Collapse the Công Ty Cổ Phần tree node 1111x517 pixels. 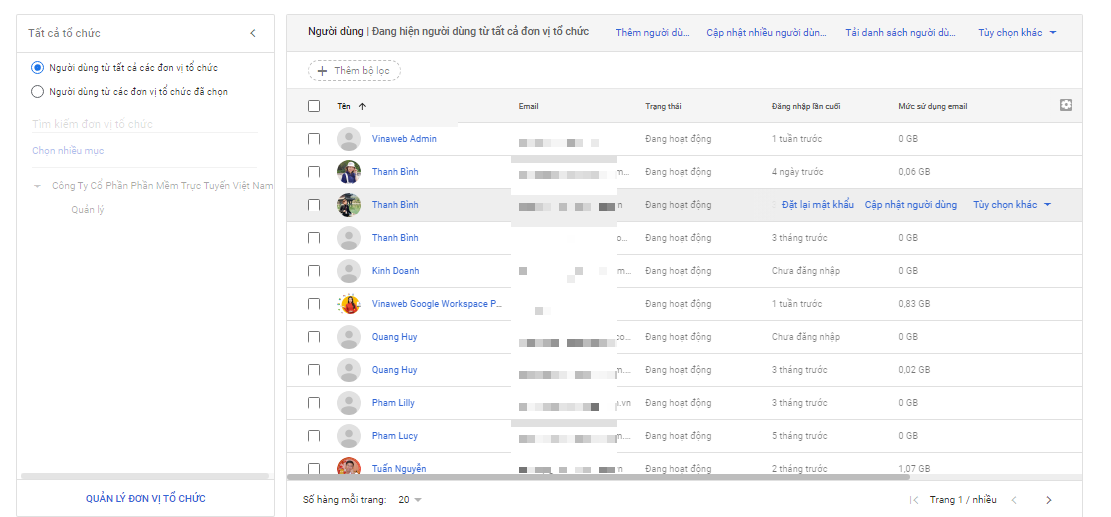[37, 186]
